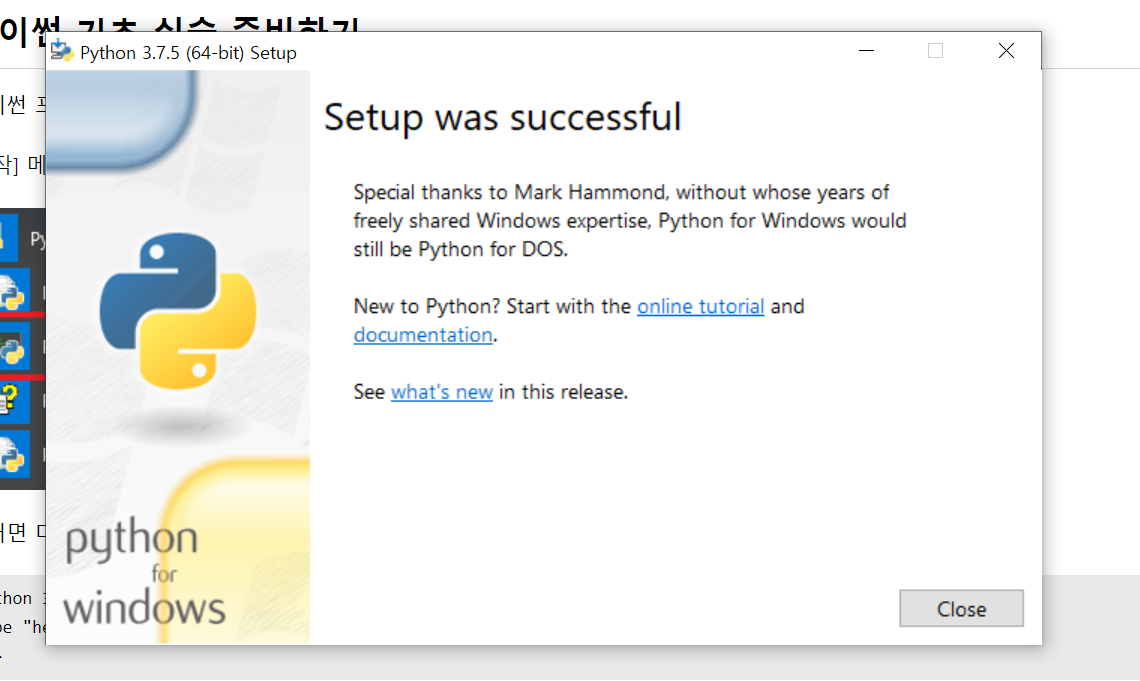The height and width of the screenshot is (681, 1140).
Task: Follow the what's new link
Action: [442, 392]
